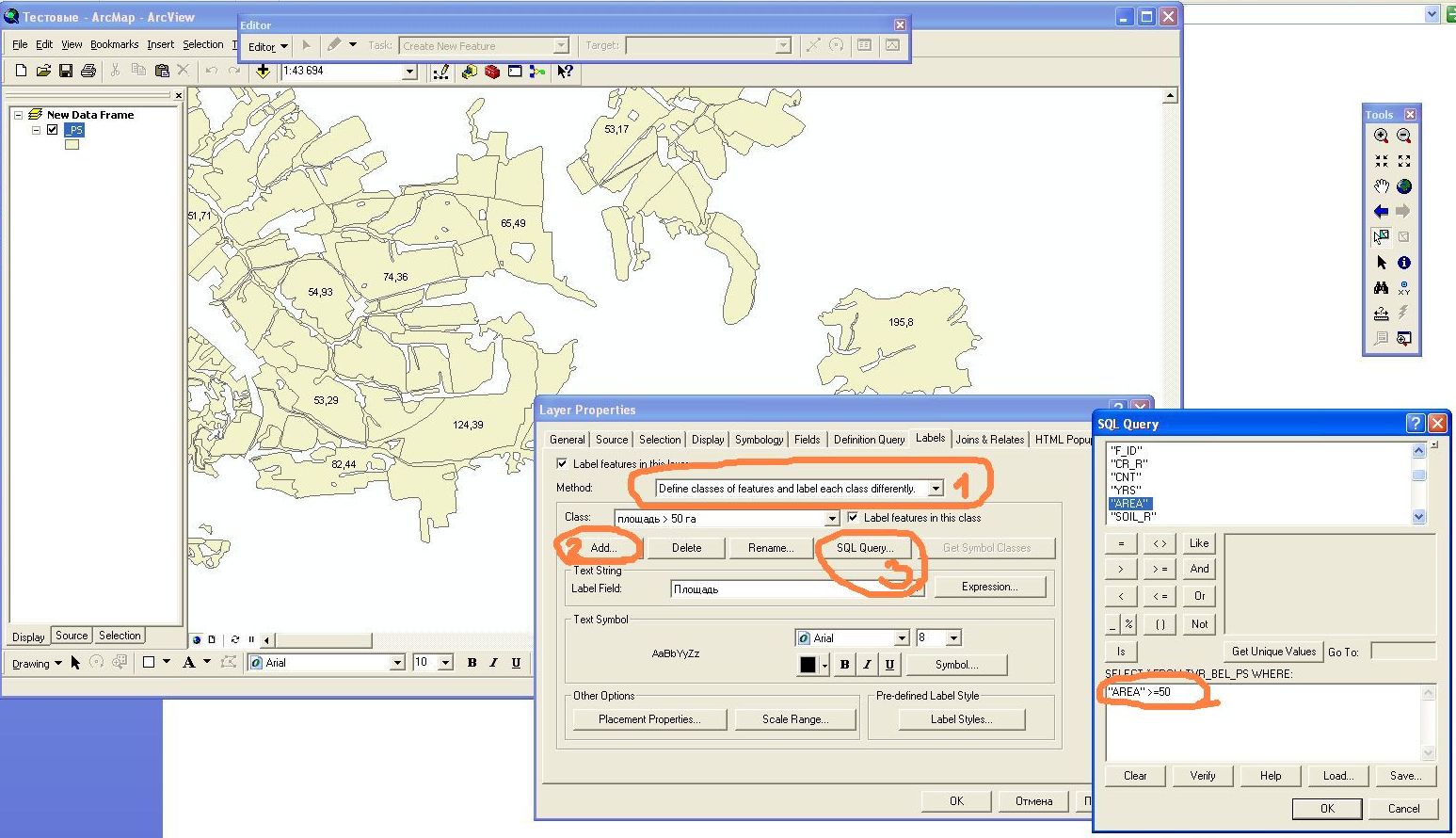
Task: Click Fixed Zoom Out arrows icon
Action: 1404,161
